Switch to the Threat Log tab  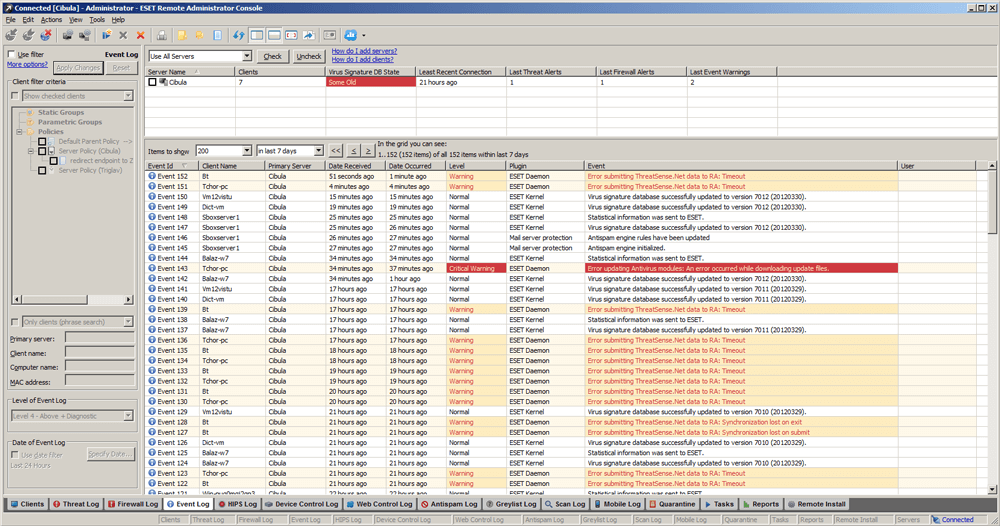(x=76, y=504)
